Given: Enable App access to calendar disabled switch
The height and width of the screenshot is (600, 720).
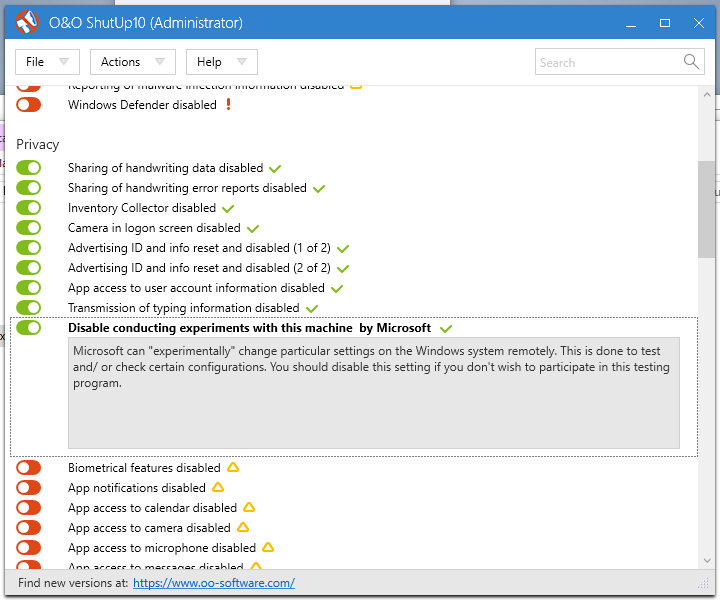Looking at the screenshot, I should click(28, 507).
